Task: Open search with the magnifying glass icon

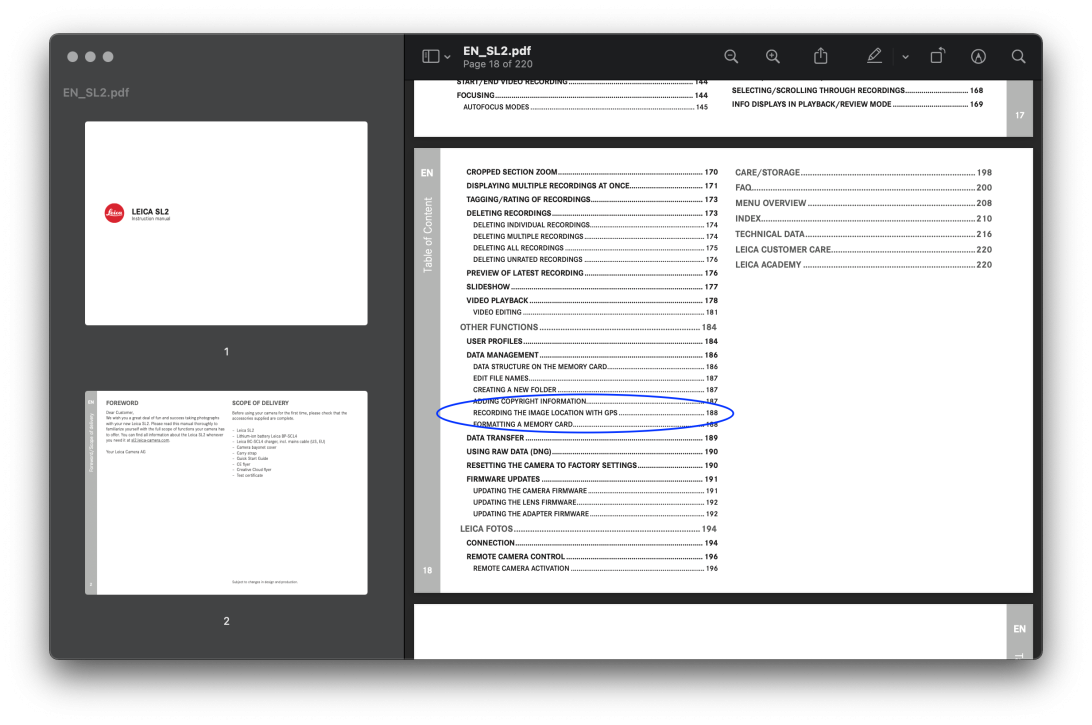Action: (x=1018, y=57)
